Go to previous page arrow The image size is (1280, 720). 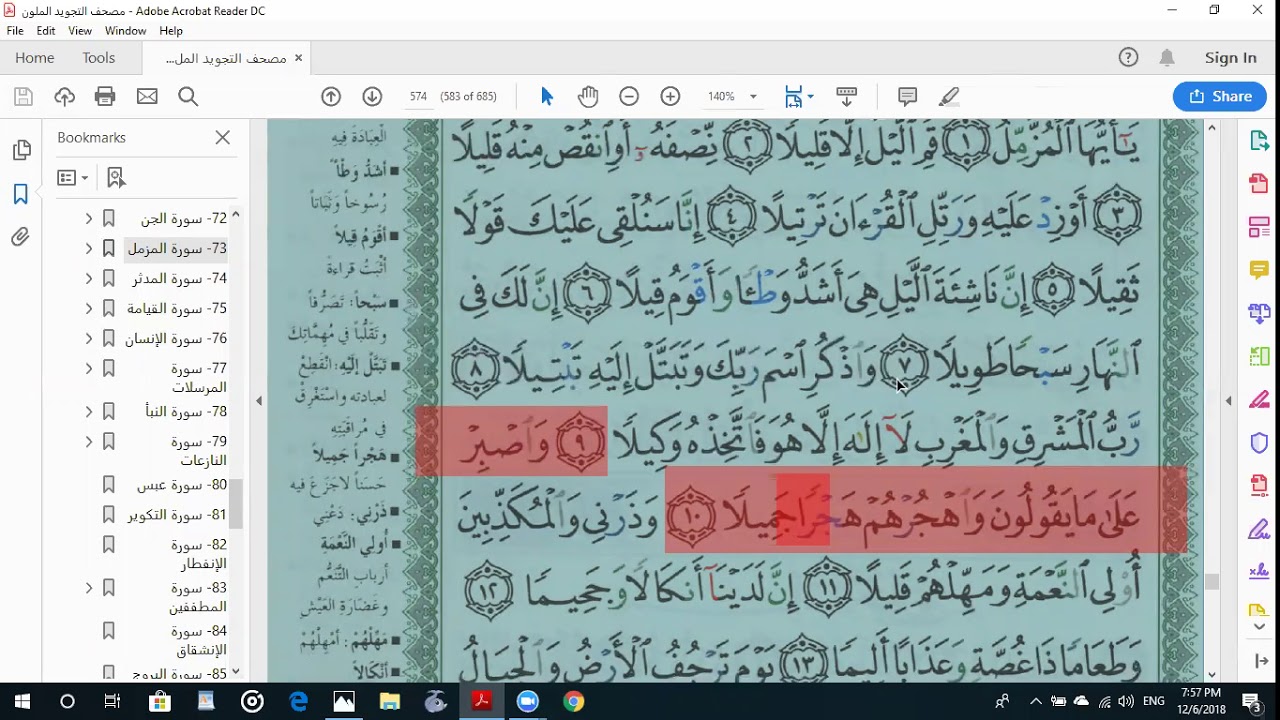pyautogui.click(x=331, y=97)
